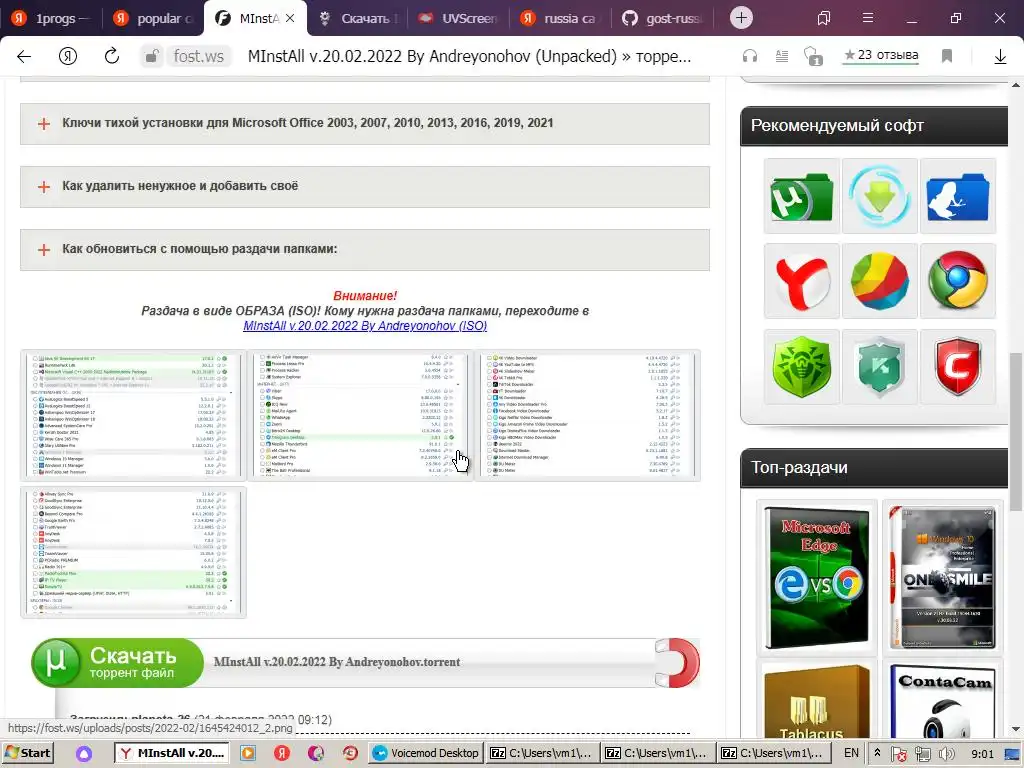
Task: Open the '23 отзыва' reviews link
Action: [880, 56]
